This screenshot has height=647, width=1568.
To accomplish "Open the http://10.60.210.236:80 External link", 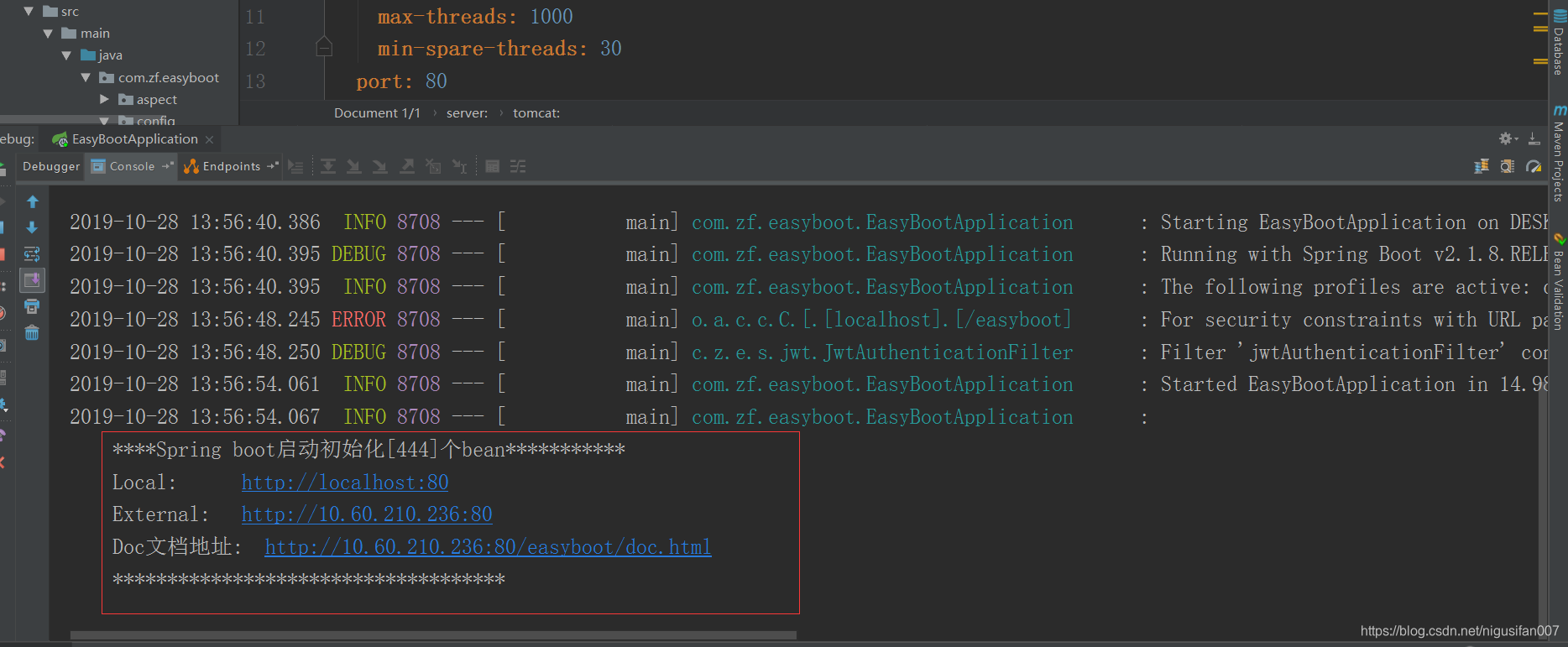I will (x=367, y=514).
